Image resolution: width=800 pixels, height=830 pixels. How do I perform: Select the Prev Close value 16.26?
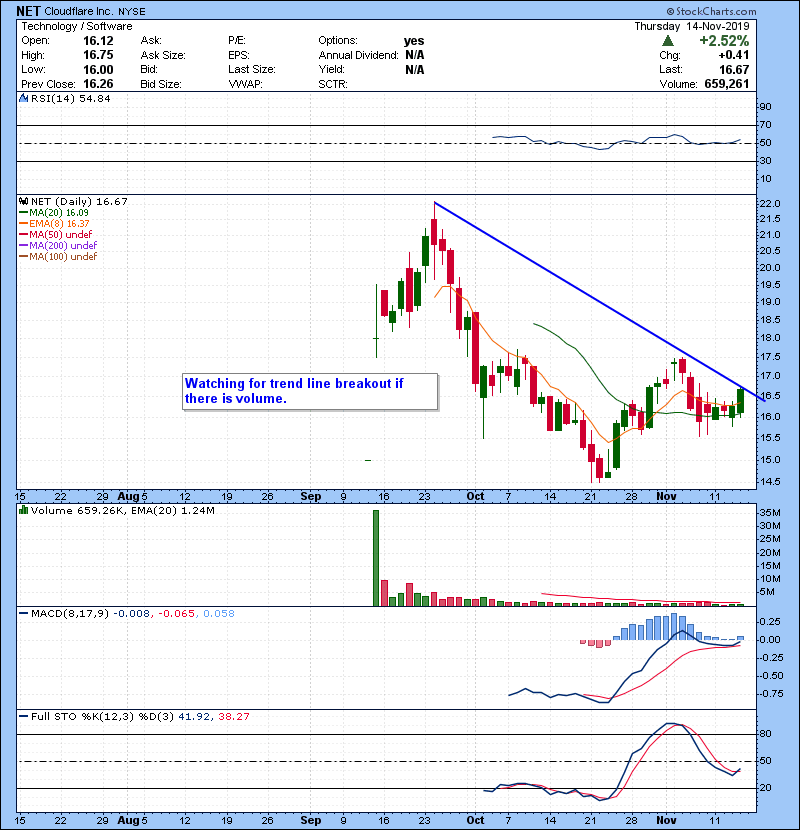[98, 84]
